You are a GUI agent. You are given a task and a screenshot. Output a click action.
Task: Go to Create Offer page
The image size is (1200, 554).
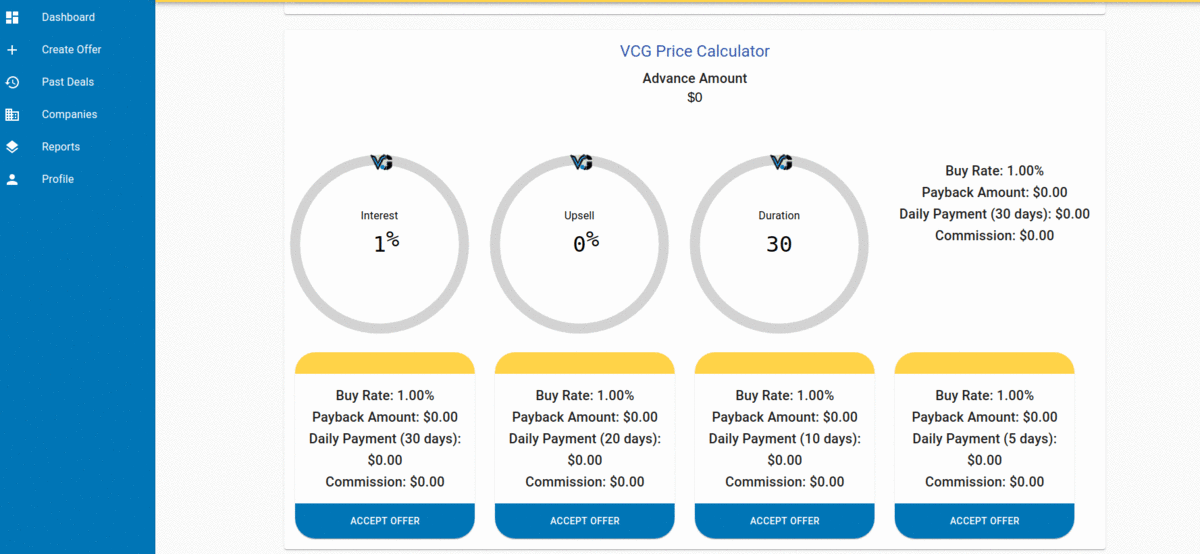[71, 50]
